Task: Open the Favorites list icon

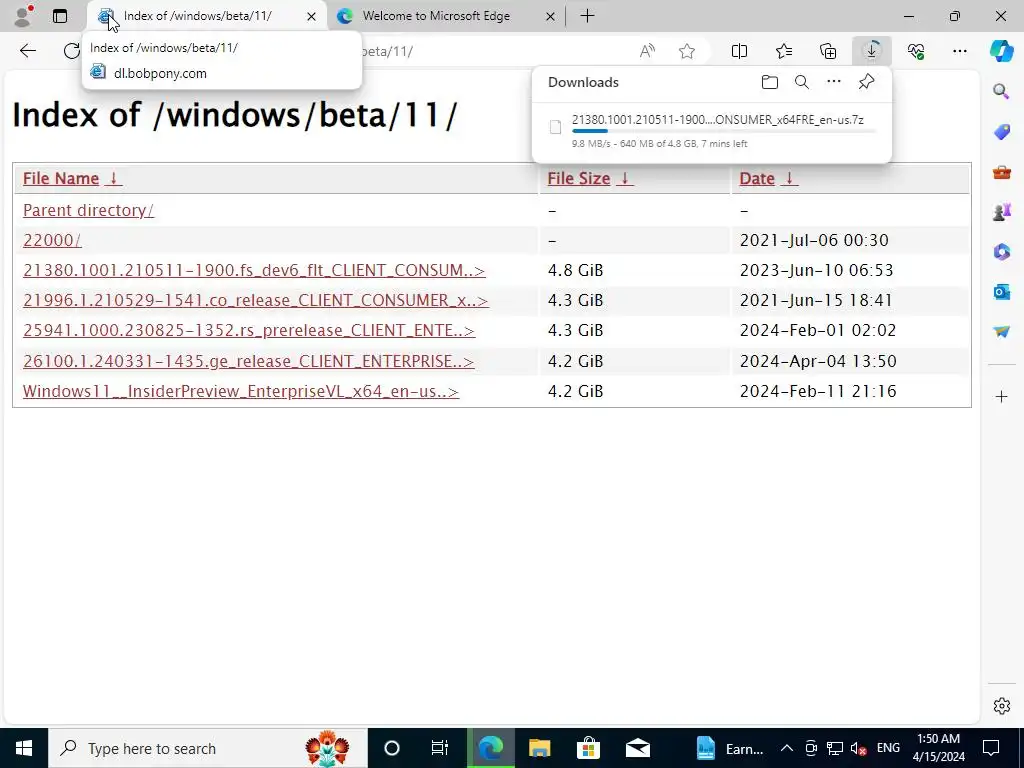Action: [x=784, y=51]
